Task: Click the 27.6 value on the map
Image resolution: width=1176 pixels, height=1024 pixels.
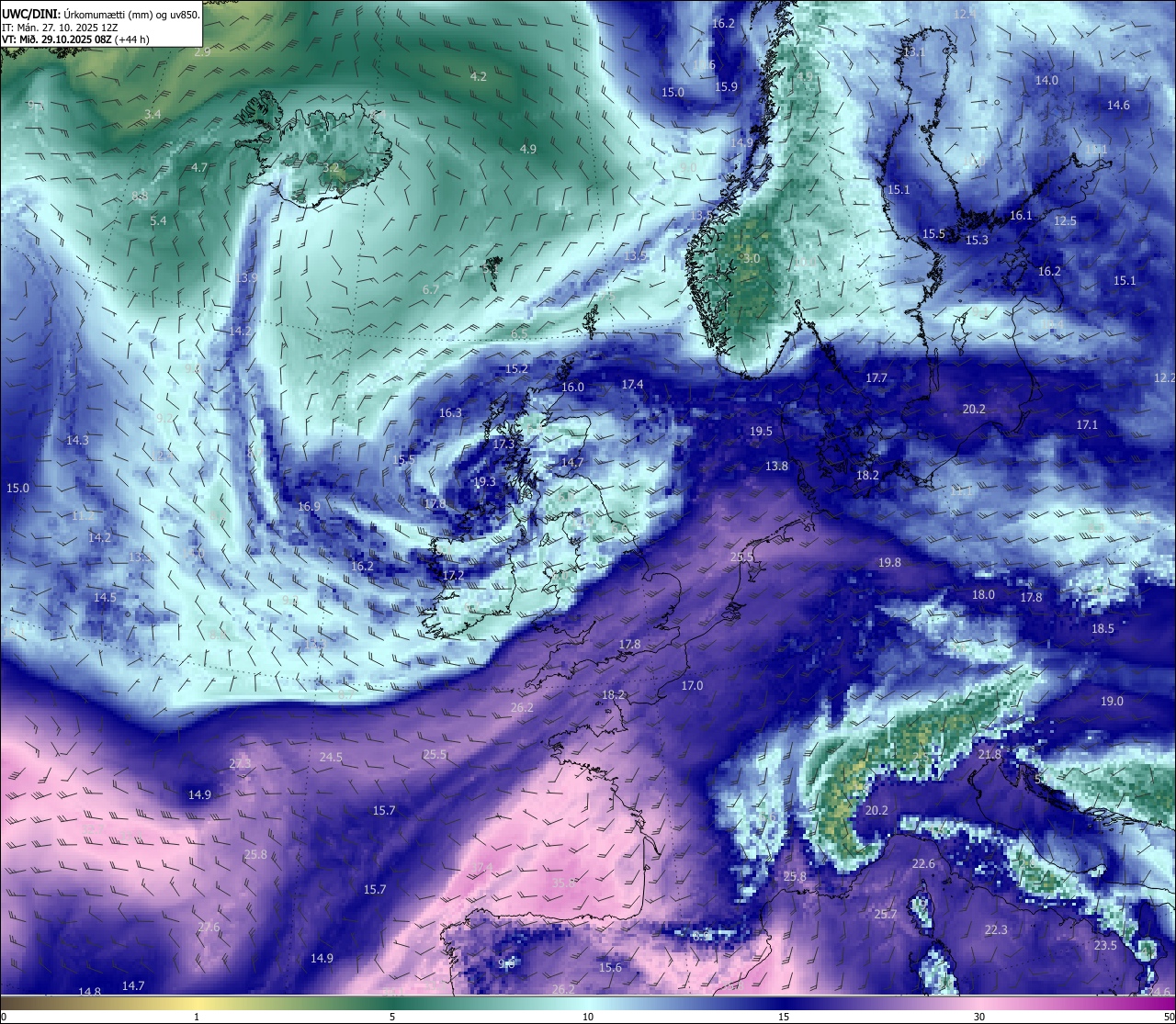Action: pyautogui.click(x=209, y=928)
